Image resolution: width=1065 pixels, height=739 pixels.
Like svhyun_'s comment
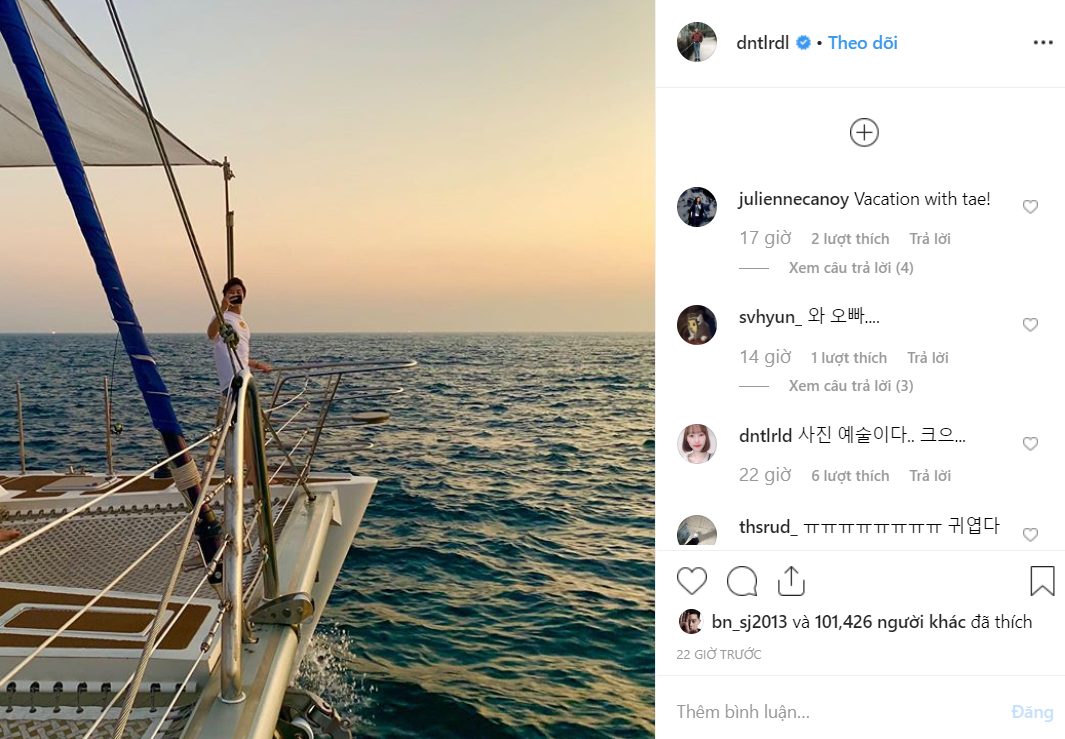(1030, 325)
